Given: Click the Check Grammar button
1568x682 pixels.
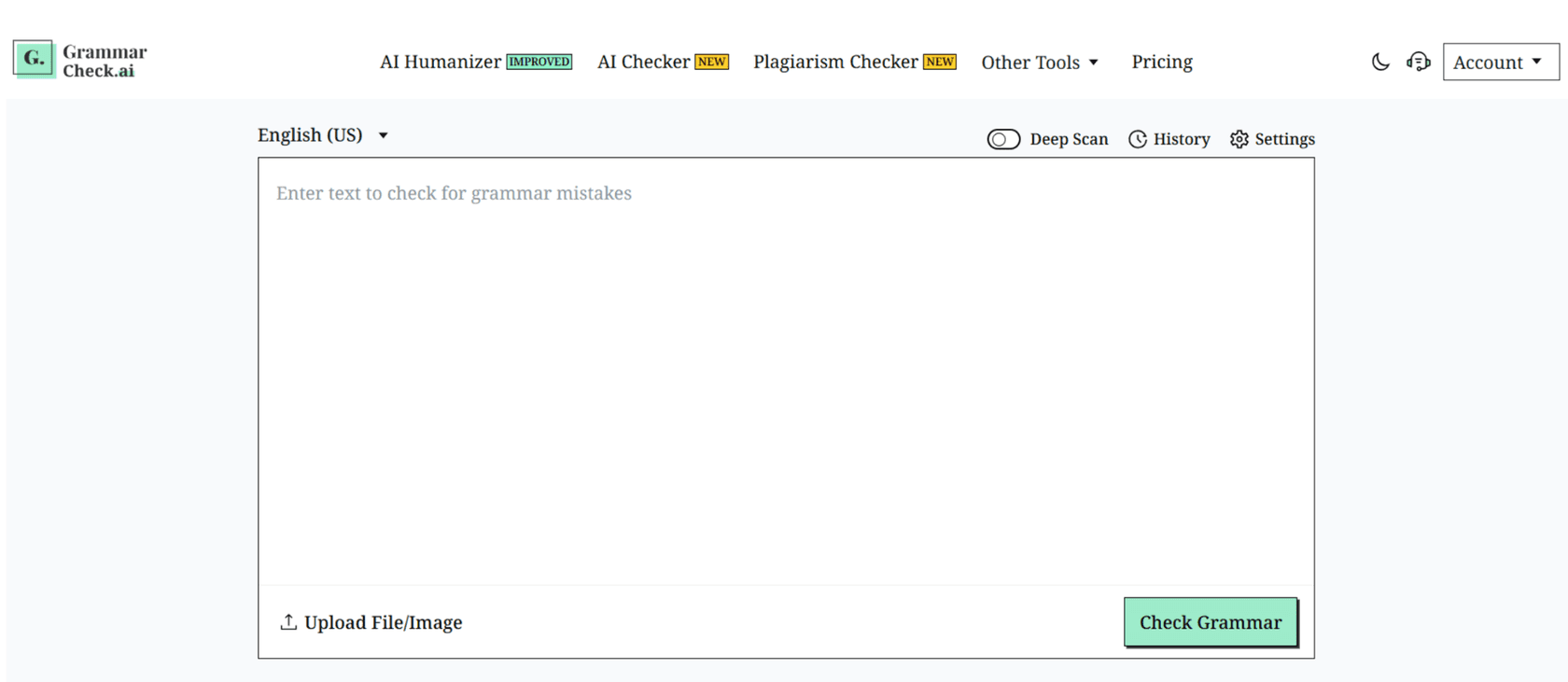Looking at the screenshot, I should pos(1211,622).
